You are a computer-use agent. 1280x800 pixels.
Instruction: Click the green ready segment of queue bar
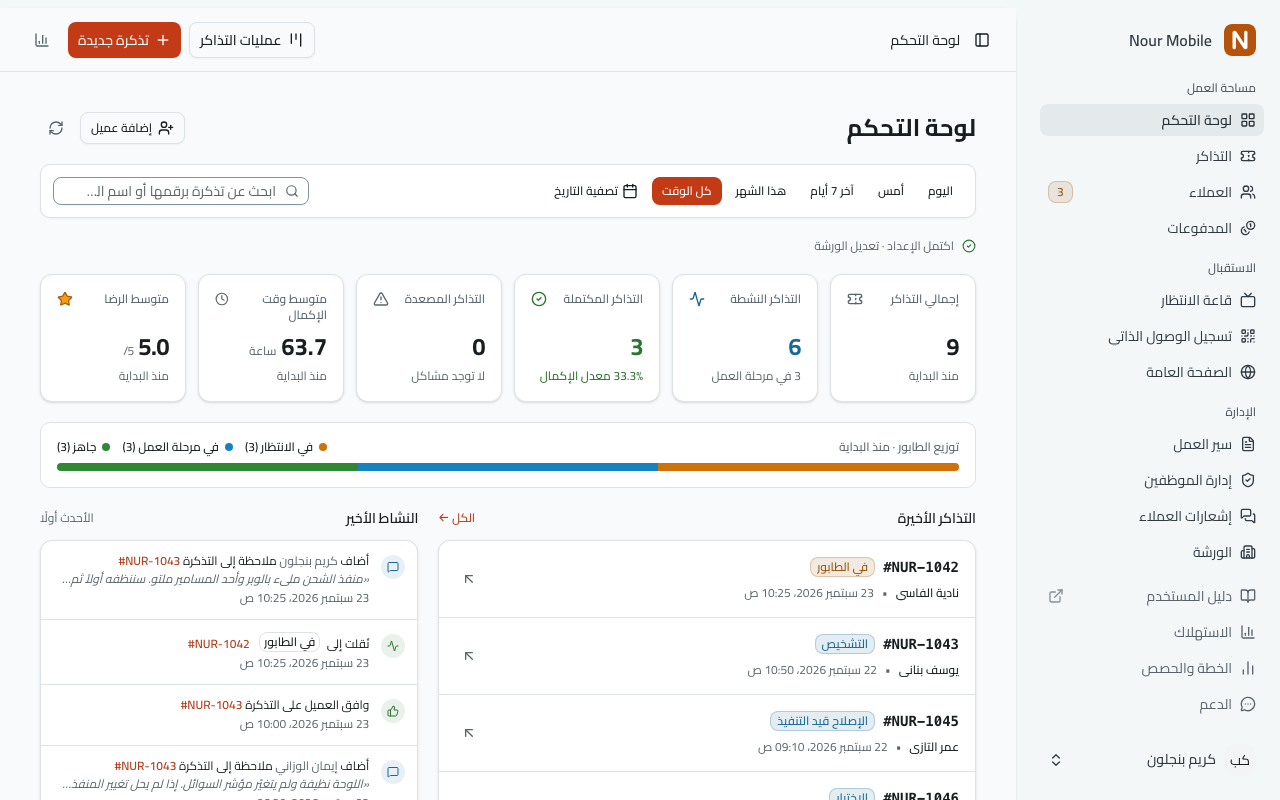click(207, 467)
